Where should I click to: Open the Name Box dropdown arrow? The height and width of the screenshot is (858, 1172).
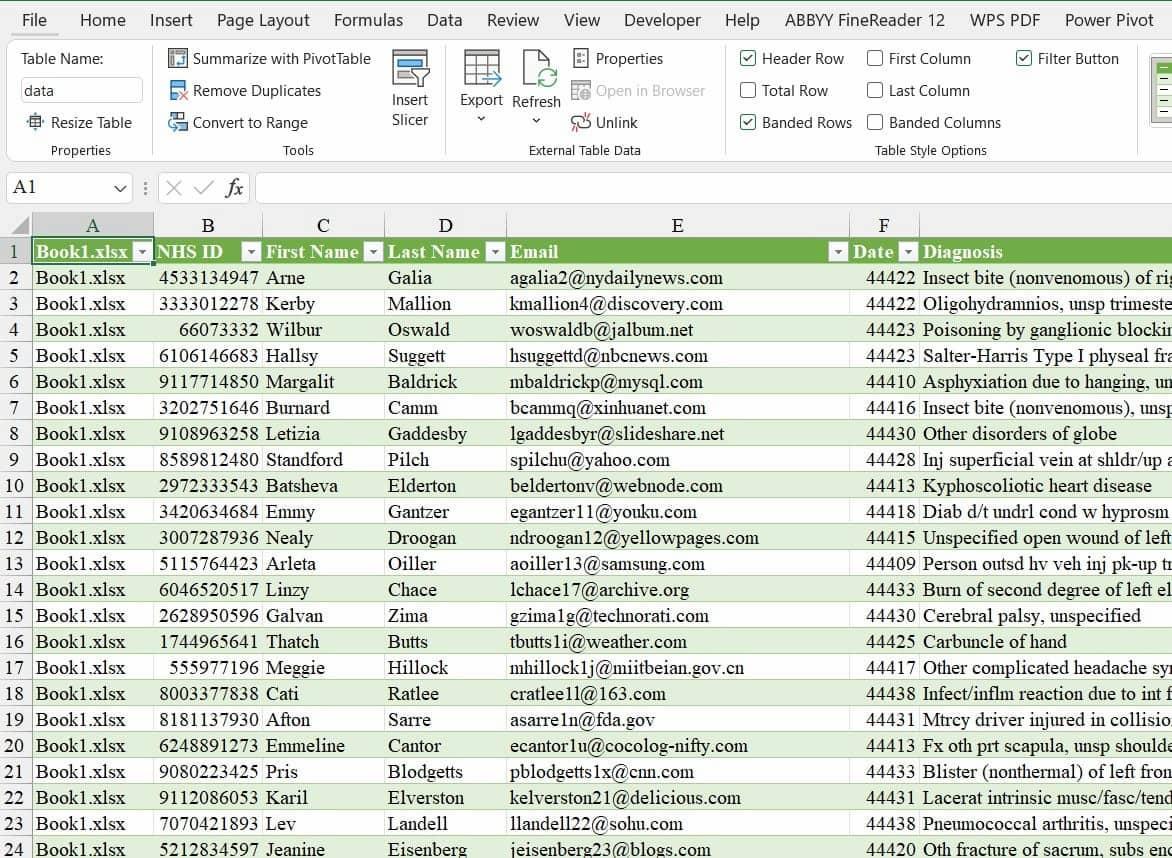pos(120,188)
